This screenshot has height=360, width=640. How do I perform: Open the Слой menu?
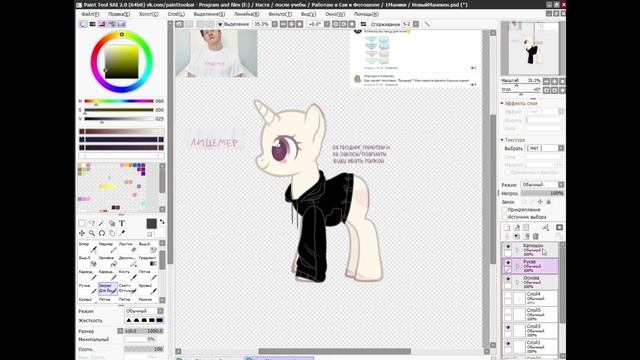coord(176,14)
